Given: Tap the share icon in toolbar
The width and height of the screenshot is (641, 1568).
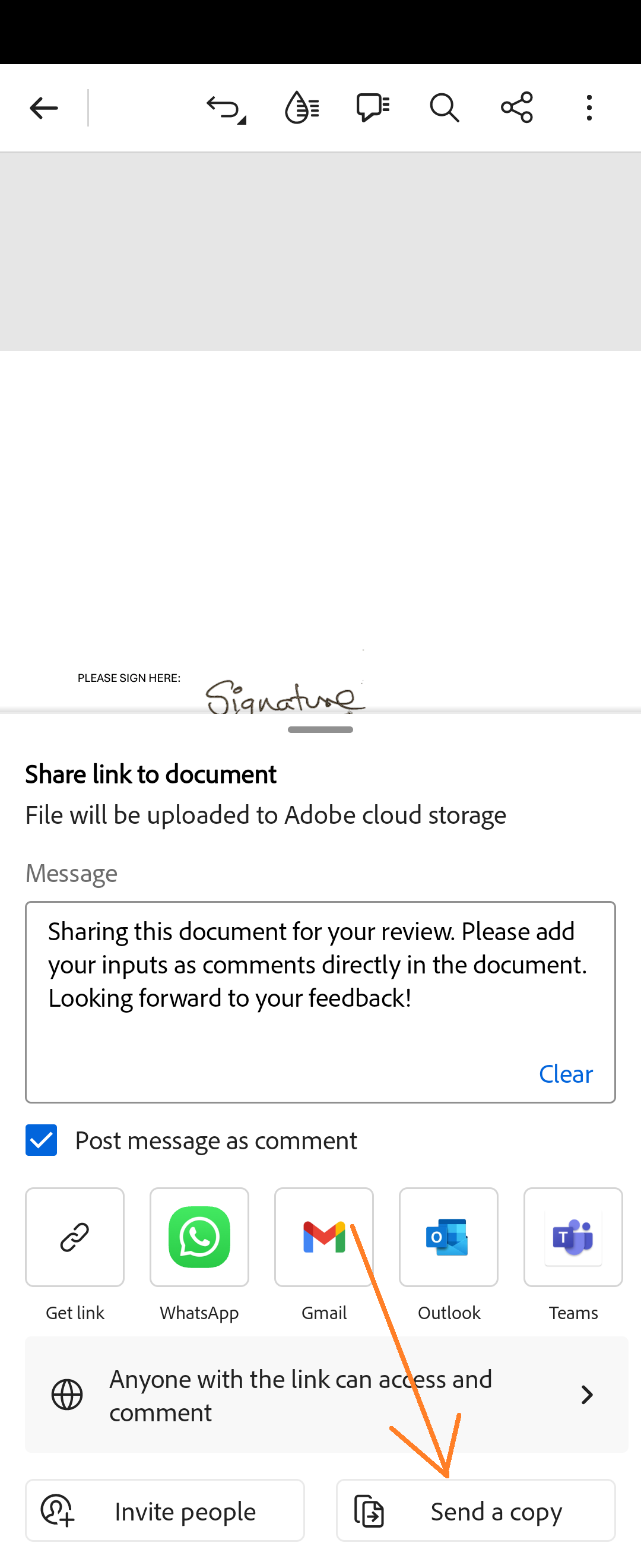Looking at the screenshot, I should click(516, 108).
